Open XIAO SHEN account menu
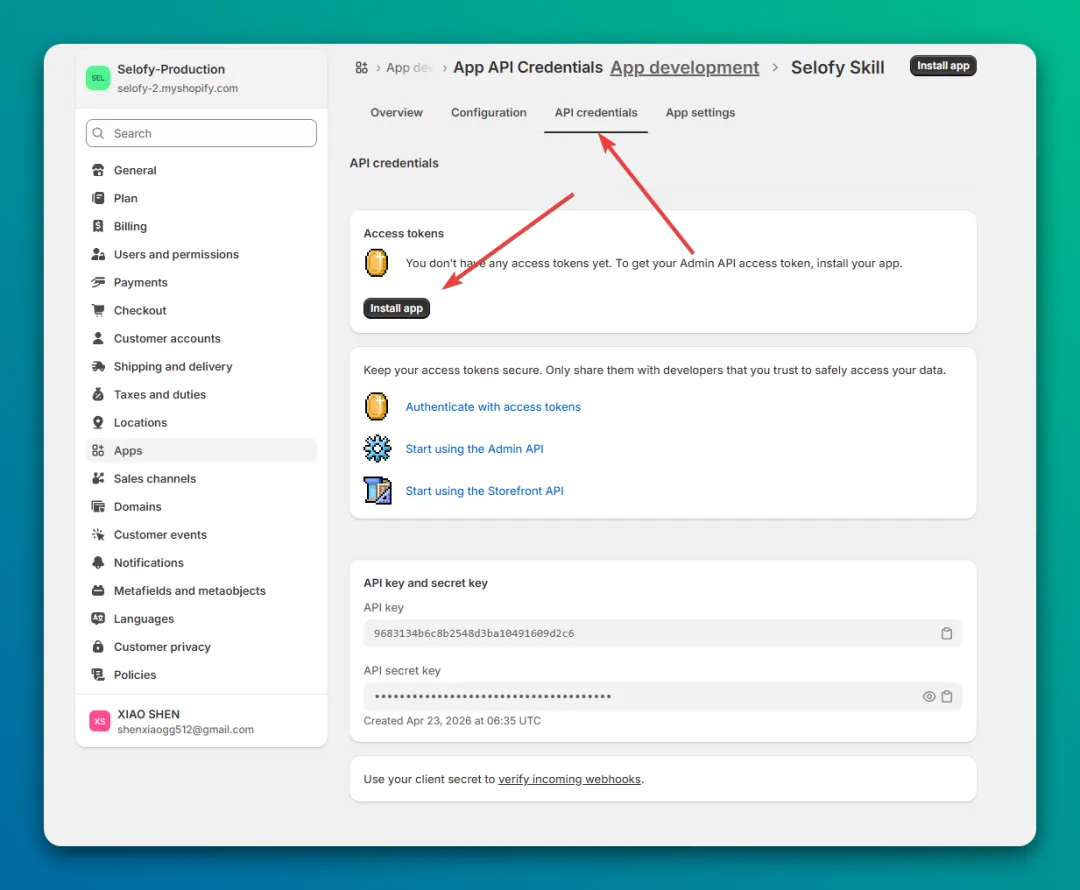The image size is (1080, 890). click(201, 721)
